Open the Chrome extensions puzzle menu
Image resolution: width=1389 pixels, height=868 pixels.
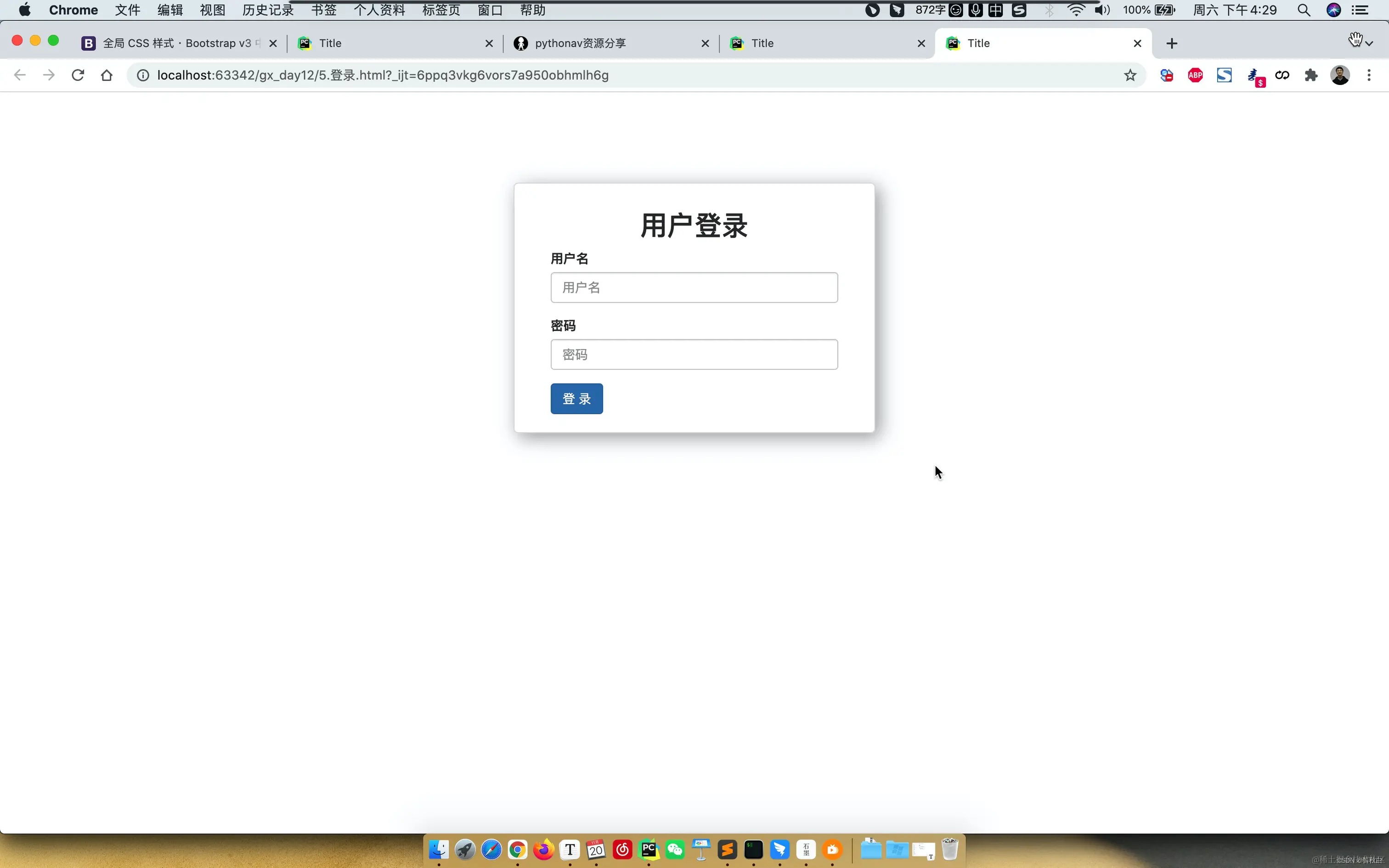(1311, 74)
